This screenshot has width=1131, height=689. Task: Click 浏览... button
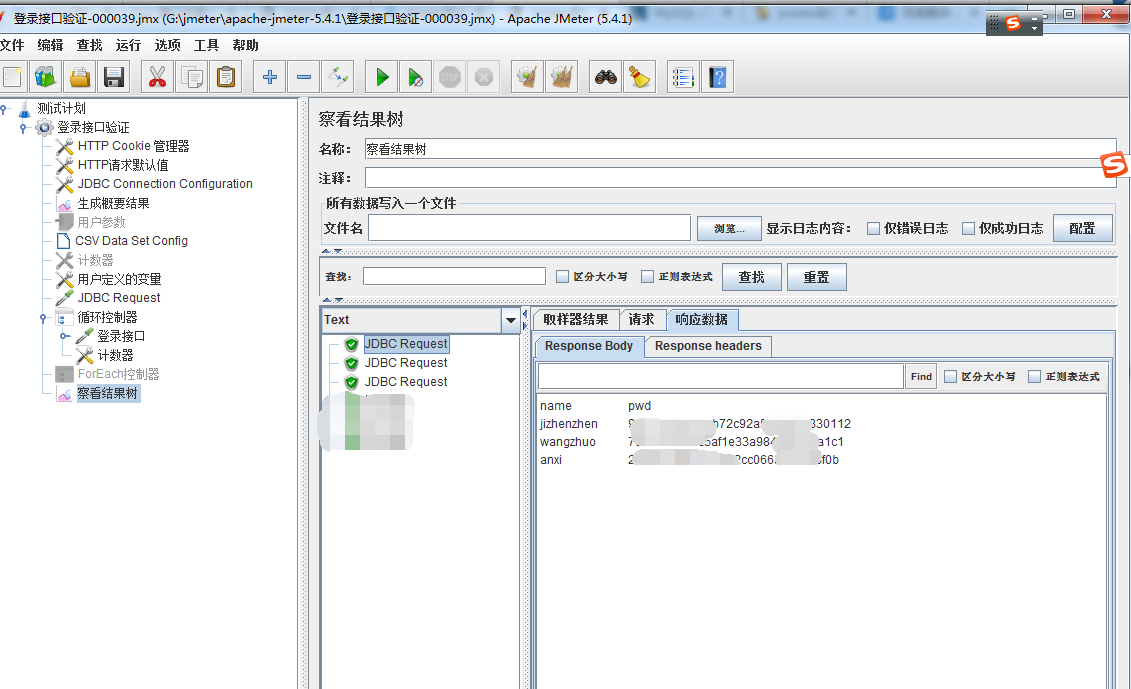[x=729, y=229]
